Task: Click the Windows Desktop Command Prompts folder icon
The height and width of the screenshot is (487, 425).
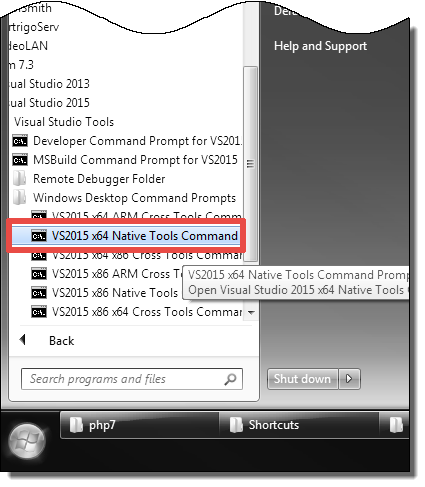Action: pos(20,198)
